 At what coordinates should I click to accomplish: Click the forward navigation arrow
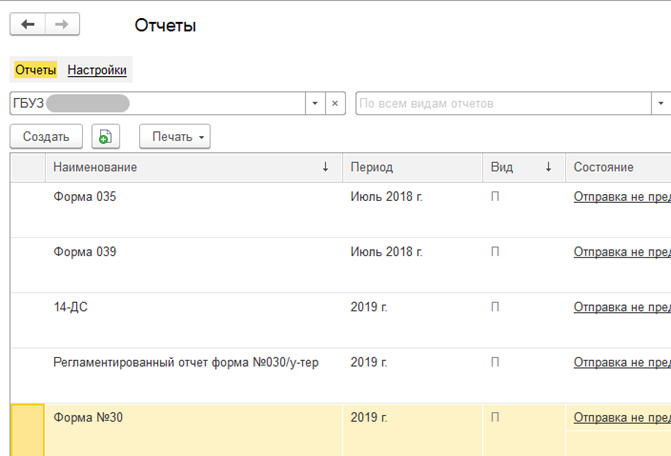pos(62,25)
